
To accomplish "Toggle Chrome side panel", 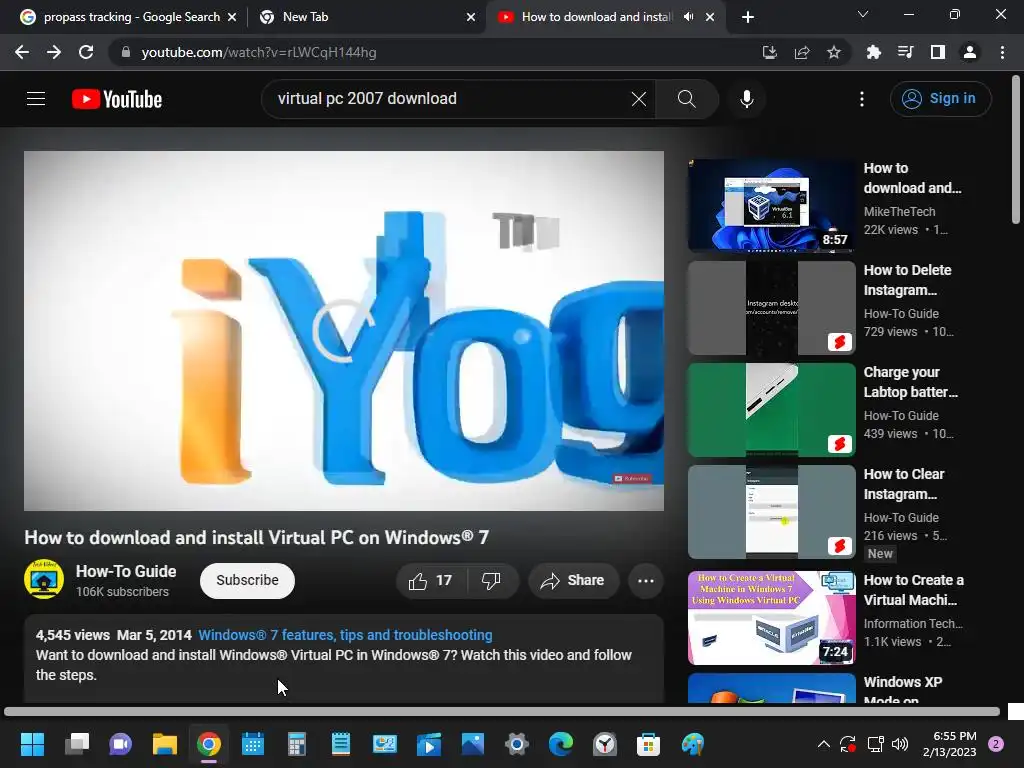I will coord(938,52).
